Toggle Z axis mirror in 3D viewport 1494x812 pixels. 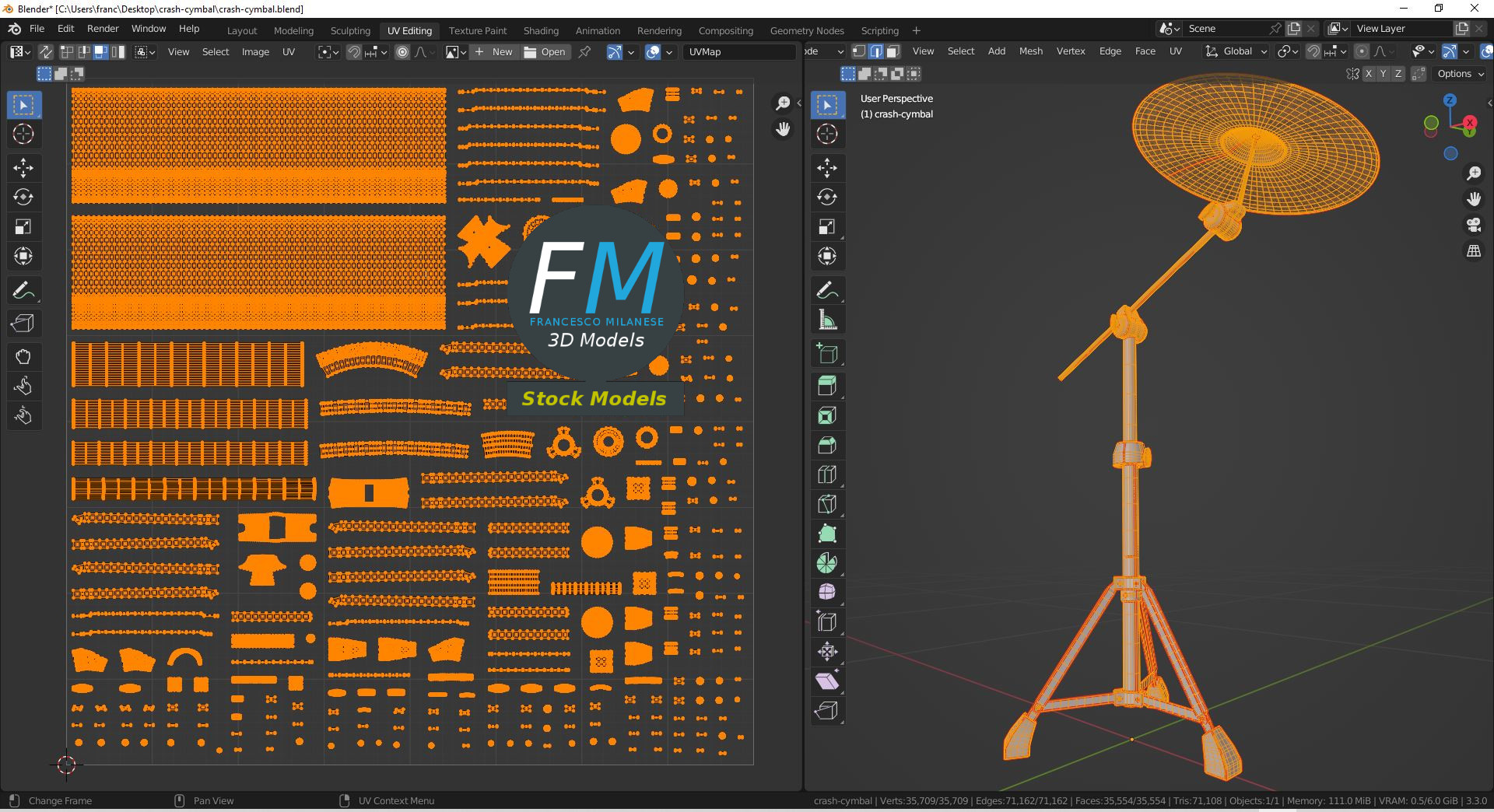[x=1398, y=74]
